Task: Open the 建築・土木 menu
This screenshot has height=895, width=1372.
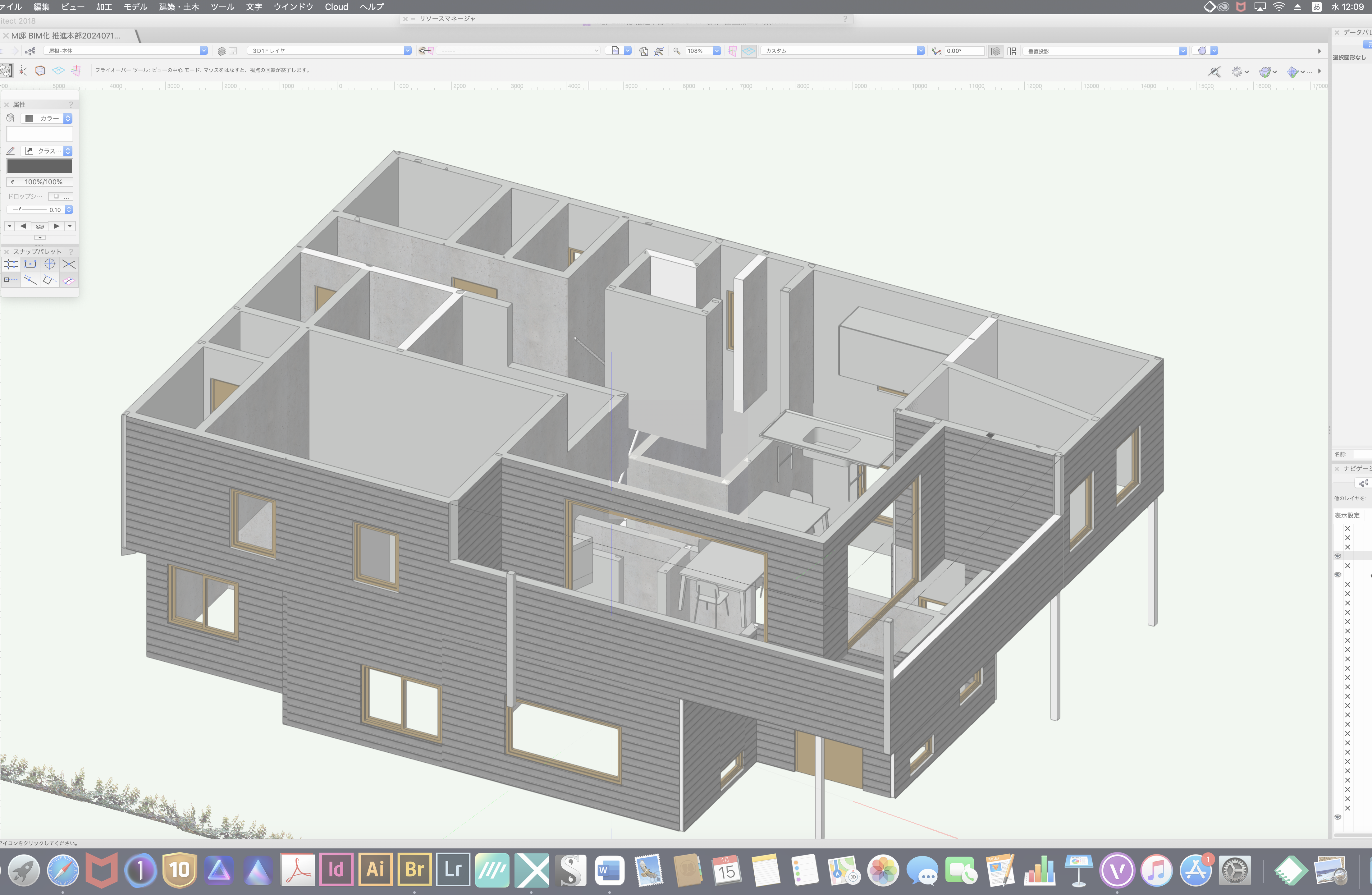Action: 179,7
